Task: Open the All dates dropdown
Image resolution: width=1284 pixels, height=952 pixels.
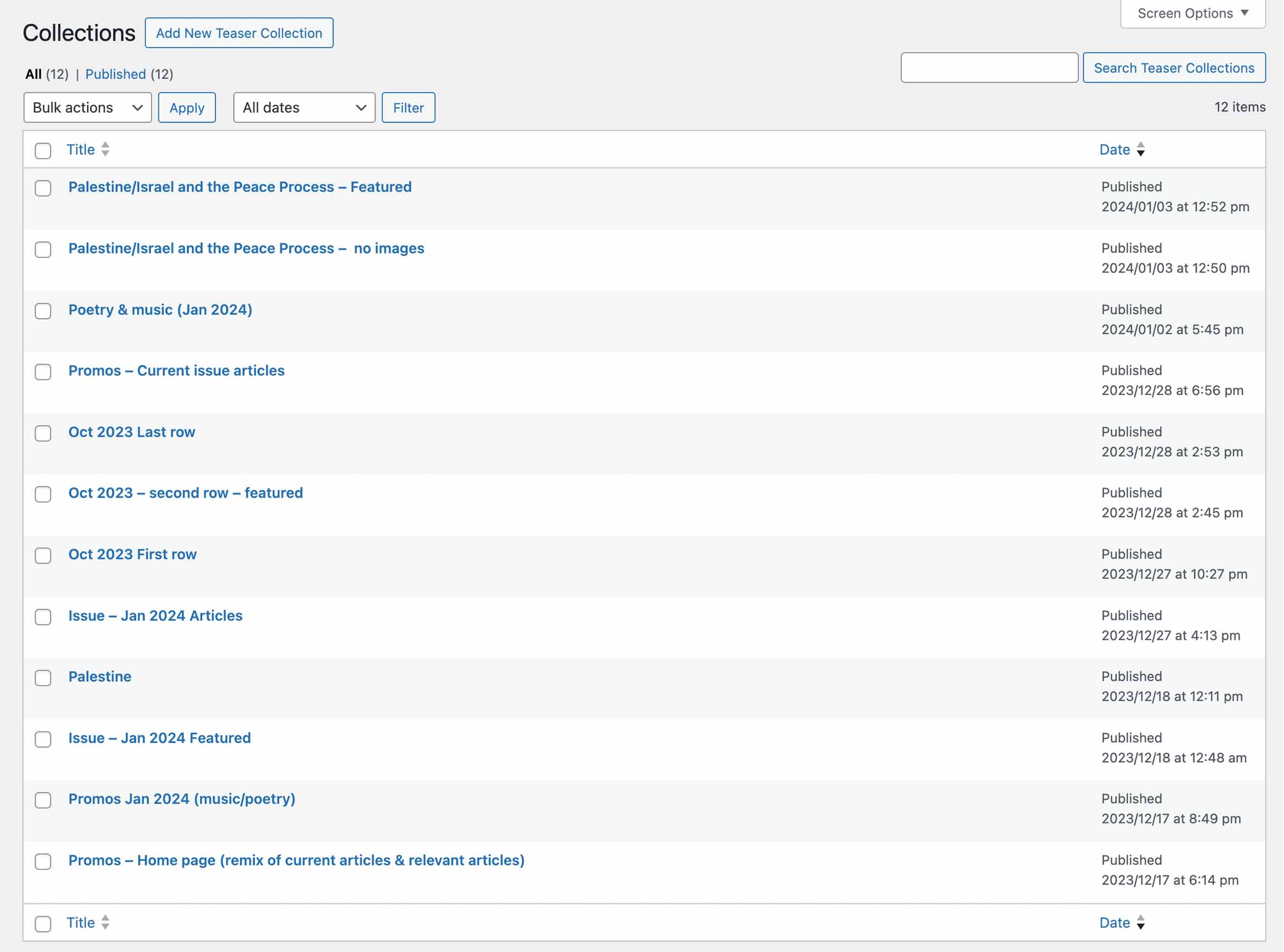Action: 304,108
